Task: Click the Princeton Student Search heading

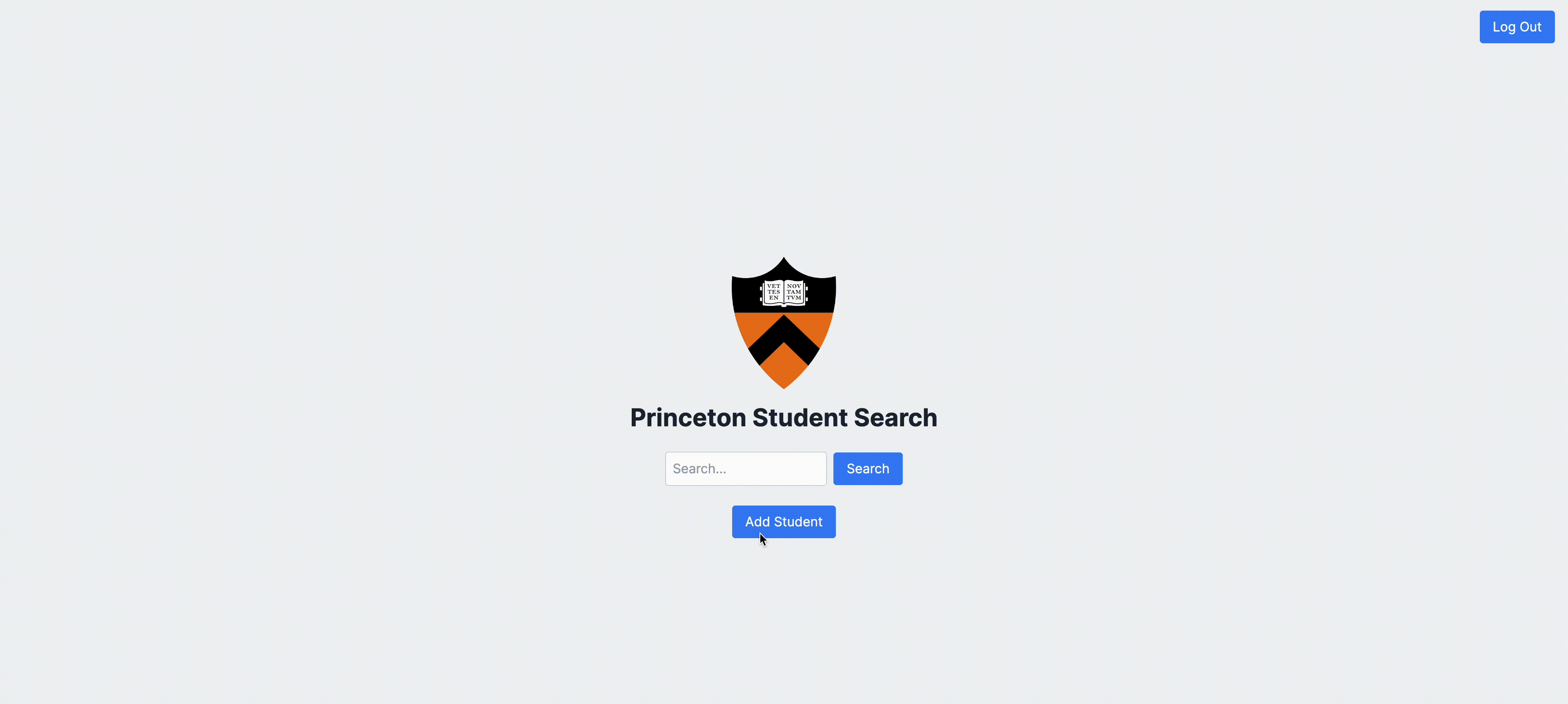Action: click(x=784, y=417)
